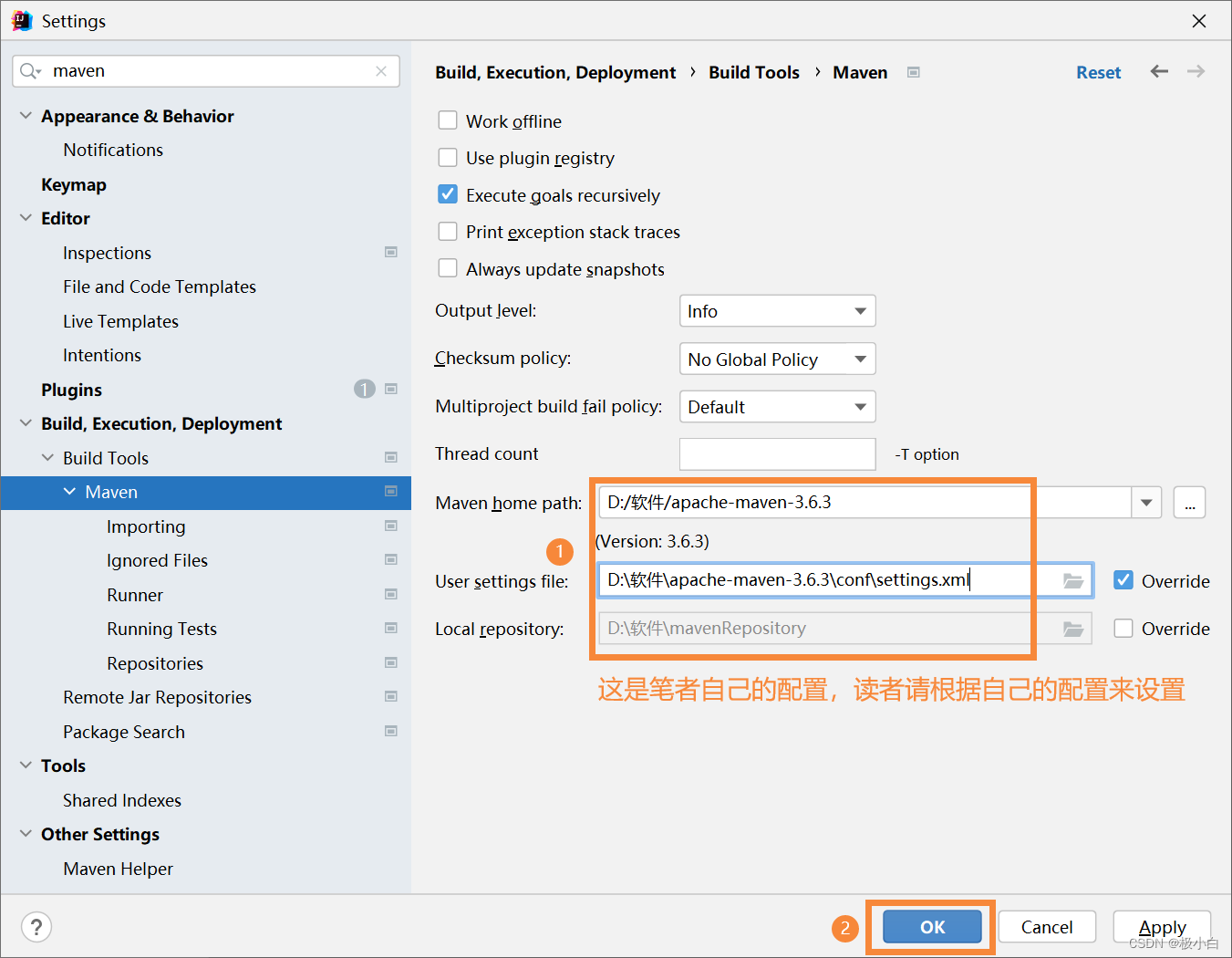The image size is (1232, 958).
Task: Click the Apply button
Action: pyautogui.click(x=1162, y=927)
